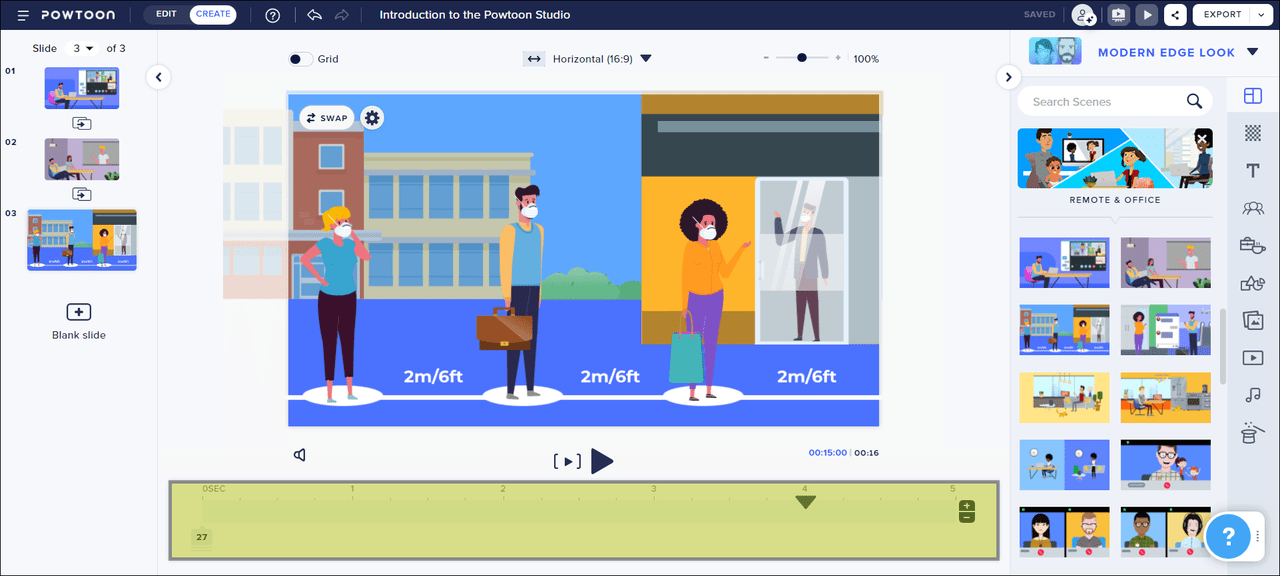Click the zoom slider handle
Screen dimensions: 1280x576
[802, 58]
